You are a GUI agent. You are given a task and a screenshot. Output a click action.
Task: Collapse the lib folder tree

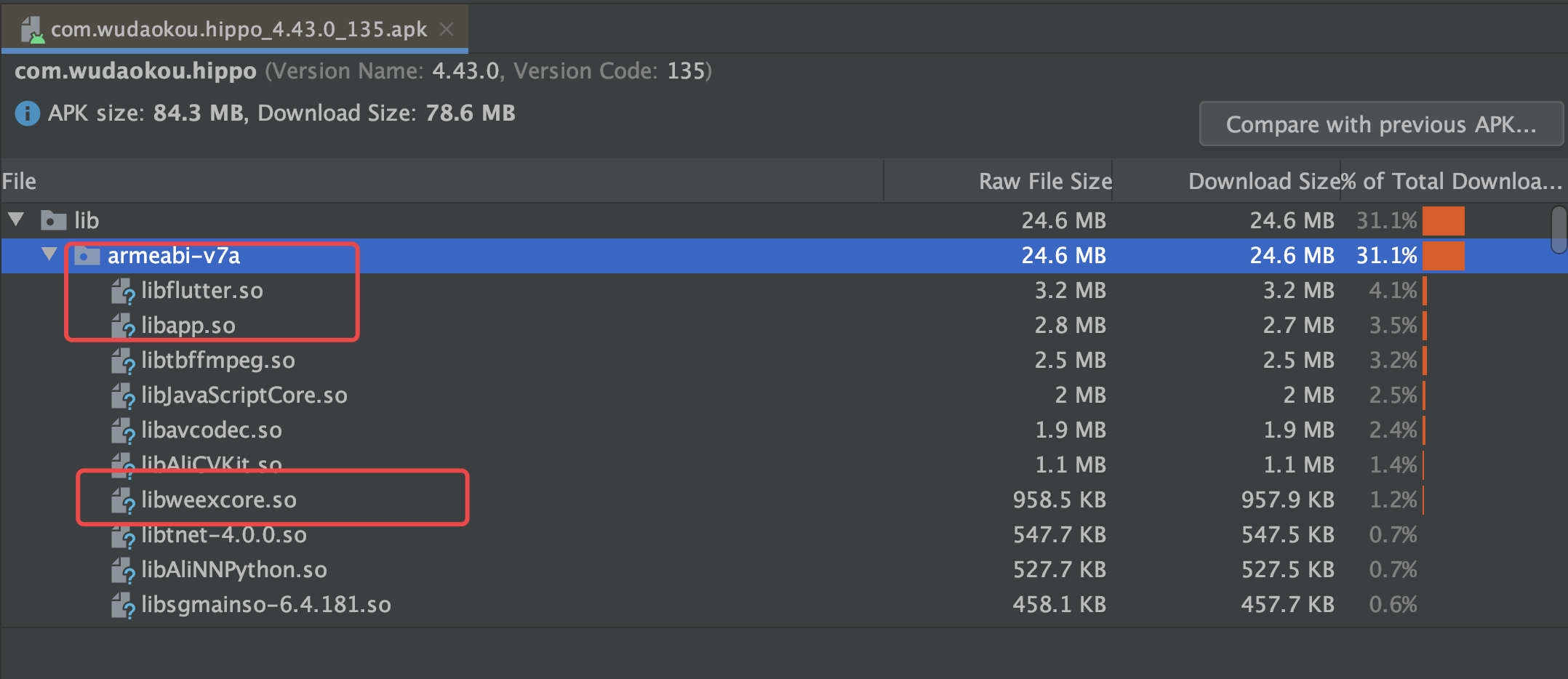point(16,219)
